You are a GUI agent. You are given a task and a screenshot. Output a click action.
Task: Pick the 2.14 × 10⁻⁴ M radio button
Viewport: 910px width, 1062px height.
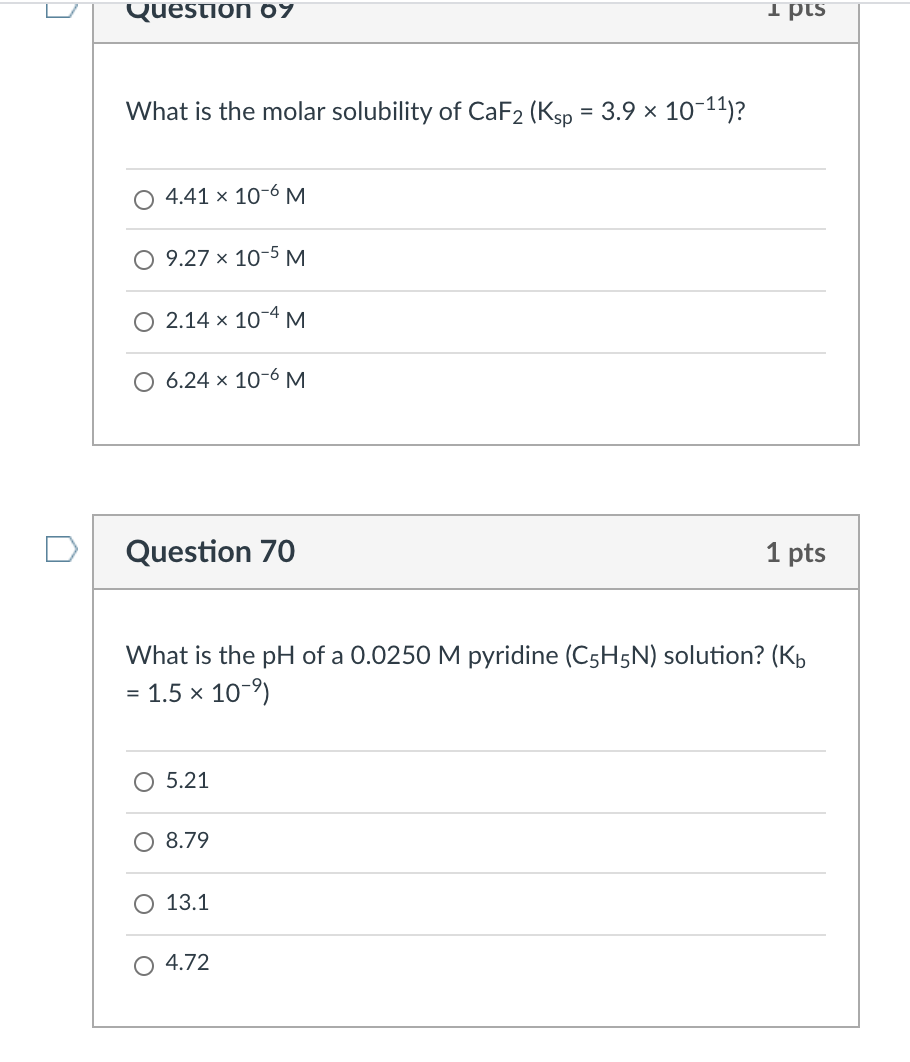coord(144,322)
